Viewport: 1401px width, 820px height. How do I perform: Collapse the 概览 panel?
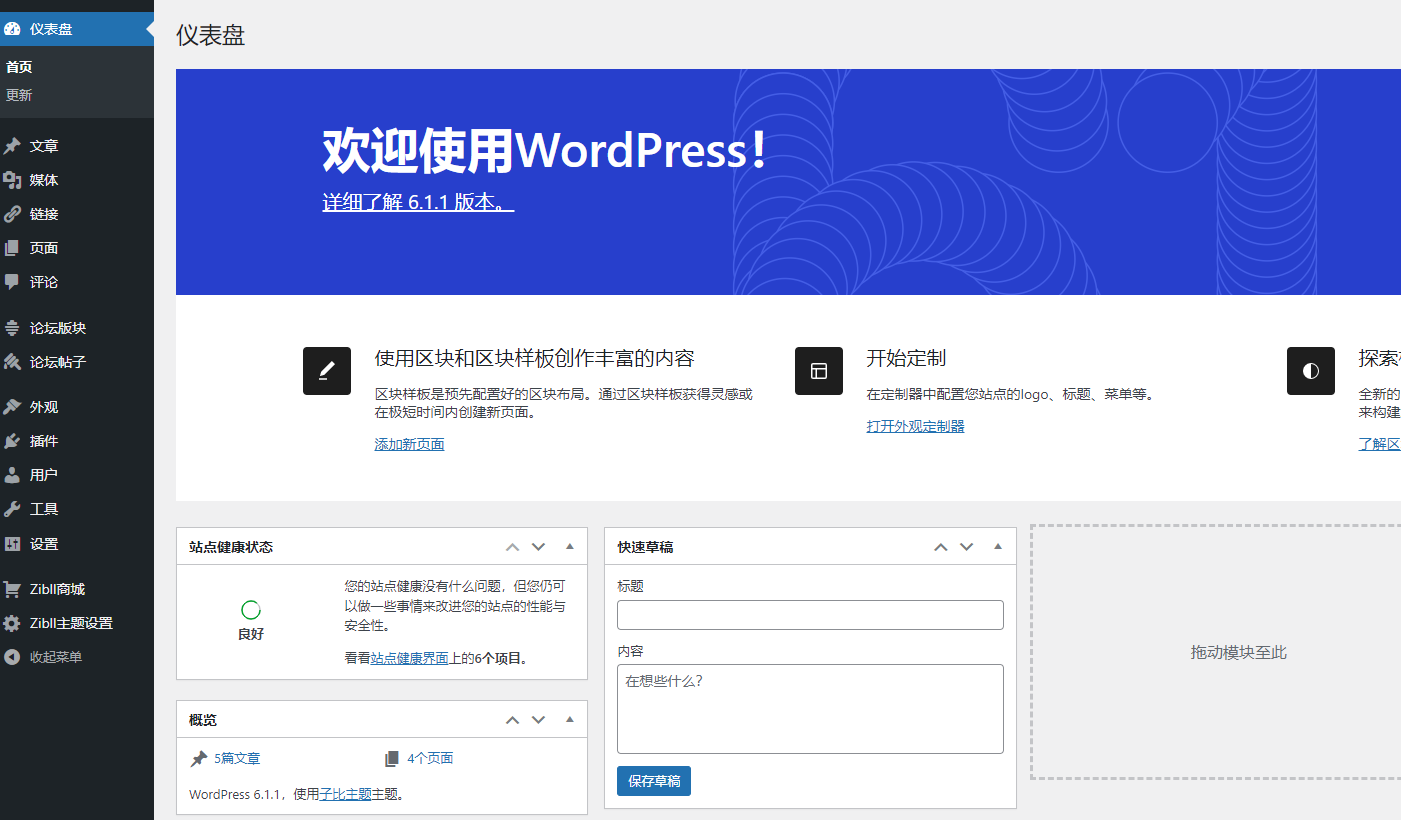tap(570, 720)
